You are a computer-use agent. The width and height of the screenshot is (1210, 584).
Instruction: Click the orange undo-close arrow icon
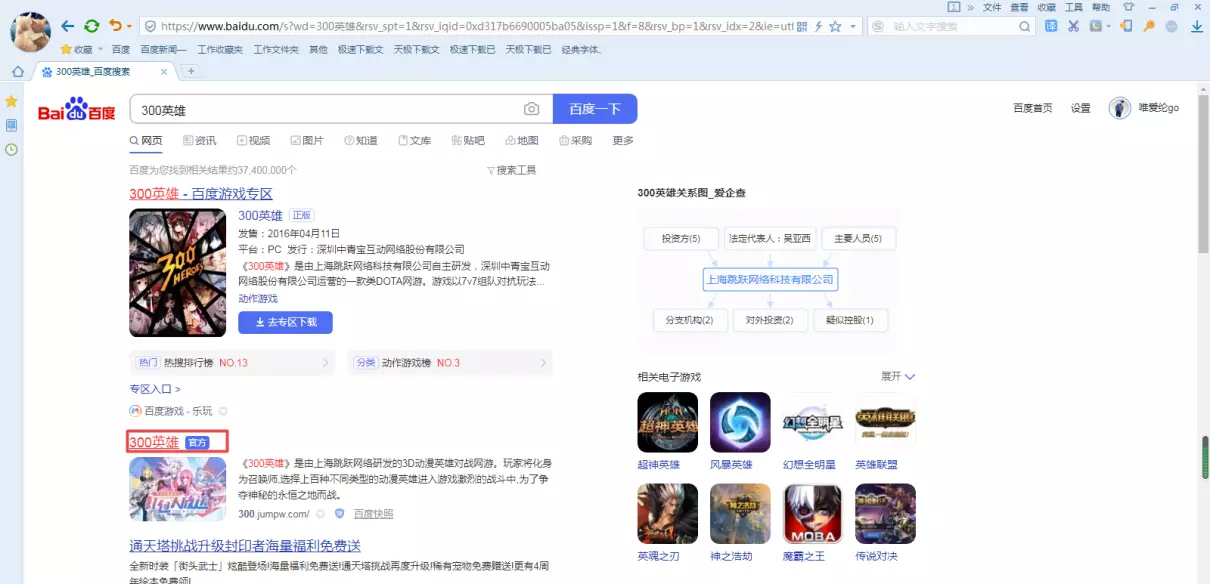[x=115, y=26]
